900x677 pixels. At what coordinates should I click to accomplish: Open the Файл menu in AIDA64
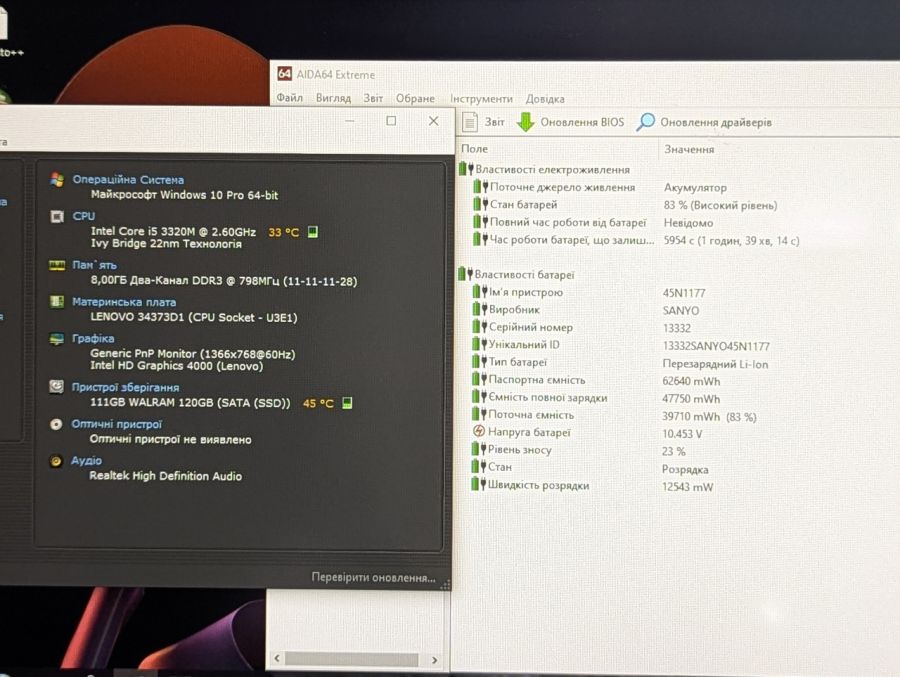289,98
